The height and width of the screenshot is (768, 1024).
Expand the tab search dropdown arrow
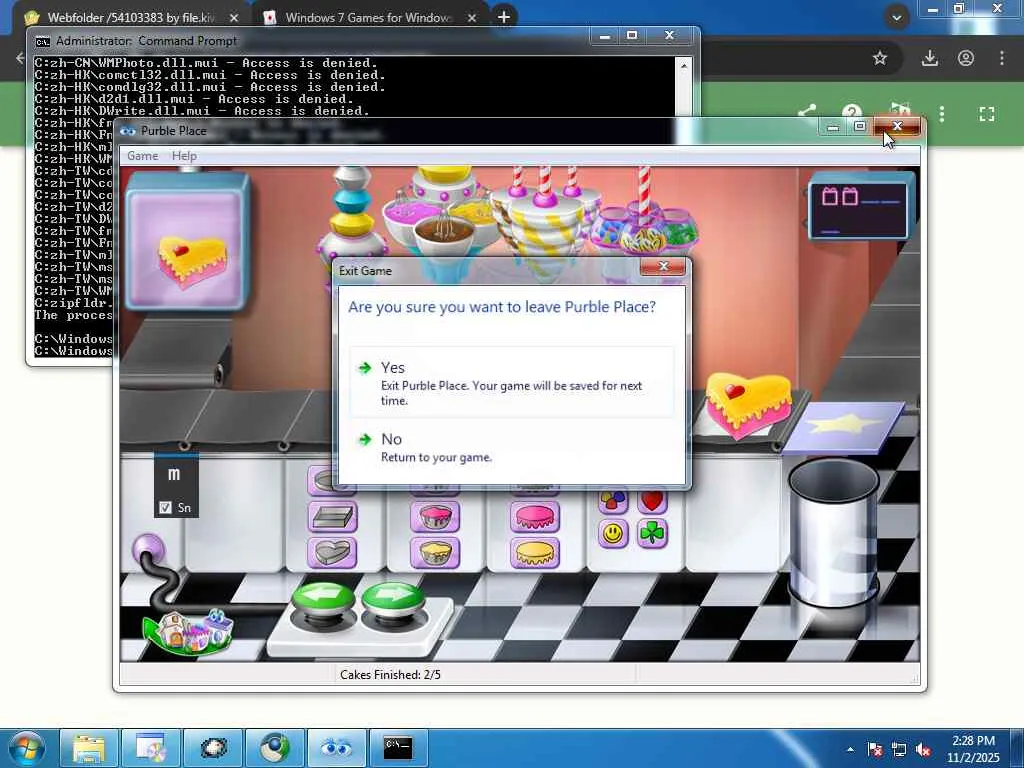(897, 17)
